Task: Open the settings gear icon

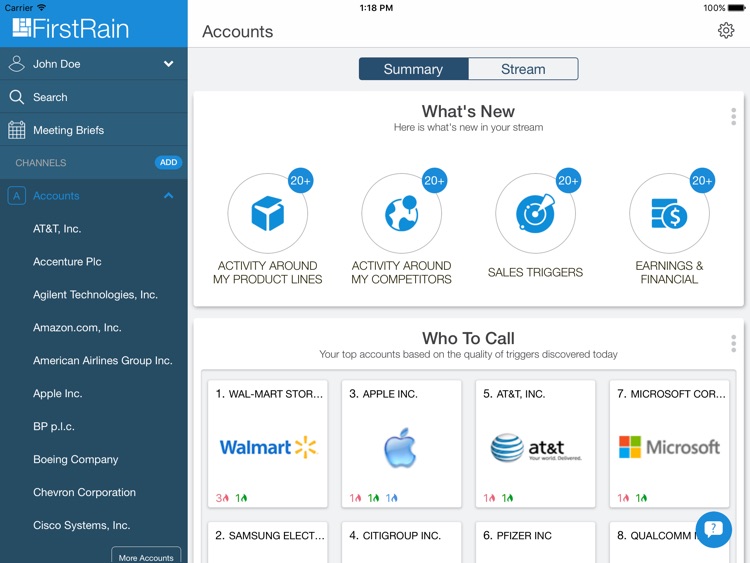Action: pos(726,30)
